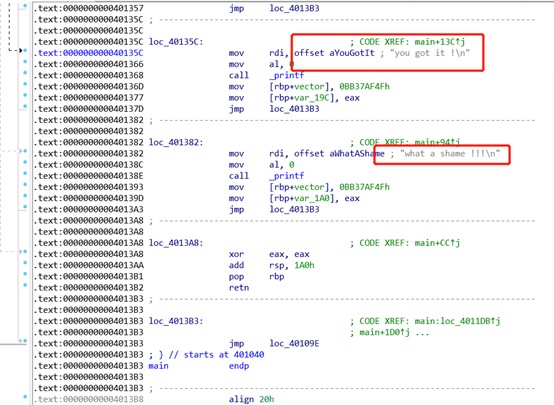The width and height of the screenshot is (554, 405).
Task: Click the [rbp+var_1A0] operand
Action: [x=302, y=198]
